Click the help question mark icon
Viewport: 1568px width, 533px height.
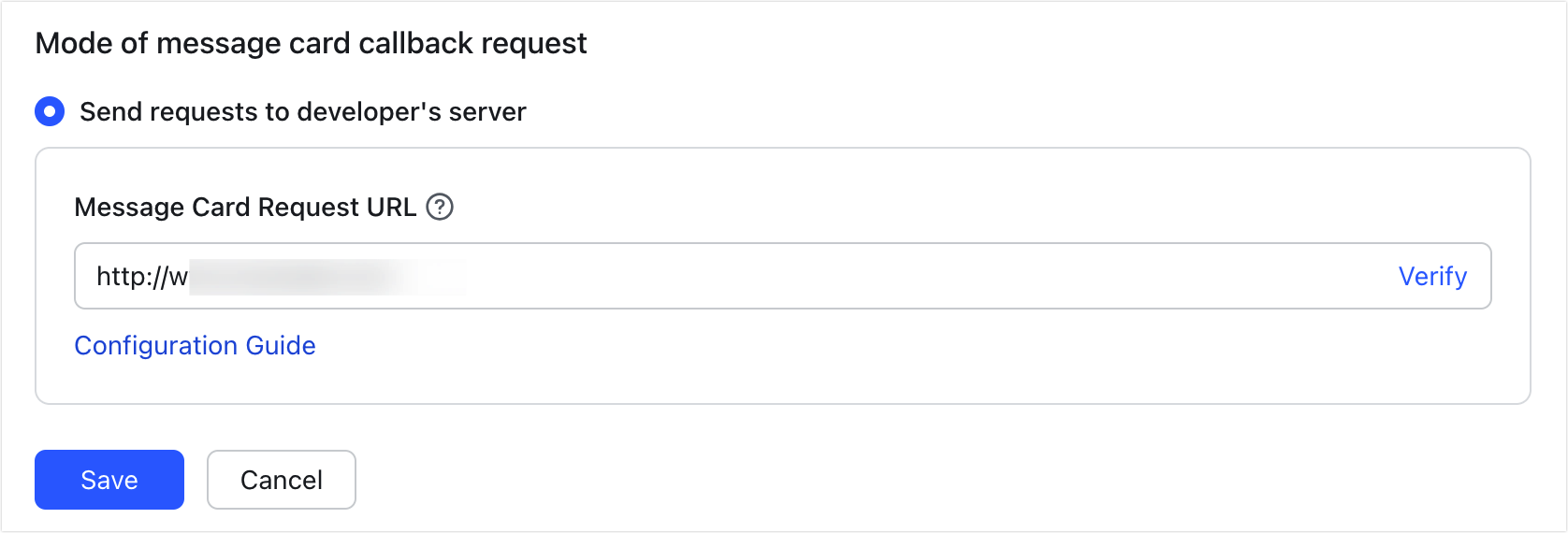440,207
